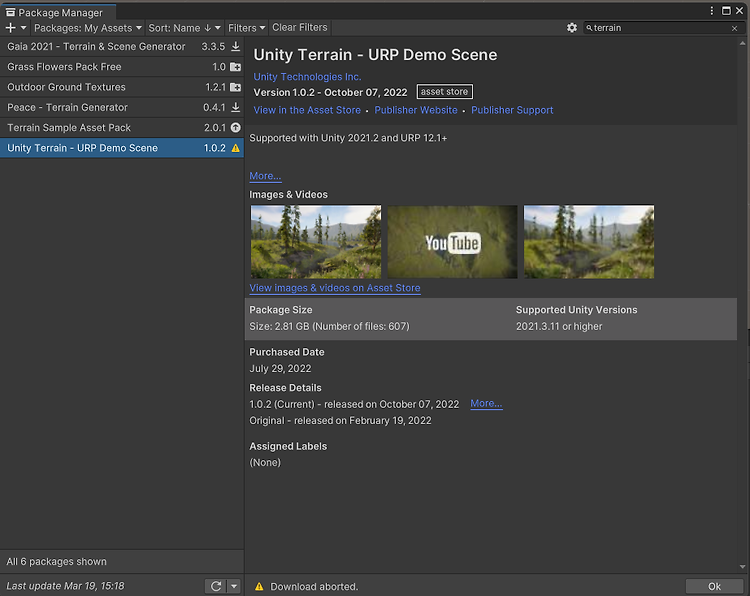This screenshot has height=596, width=750.
Task: Select Terrain Sample Asset Pack package
Action: click(x=121, y=128)
